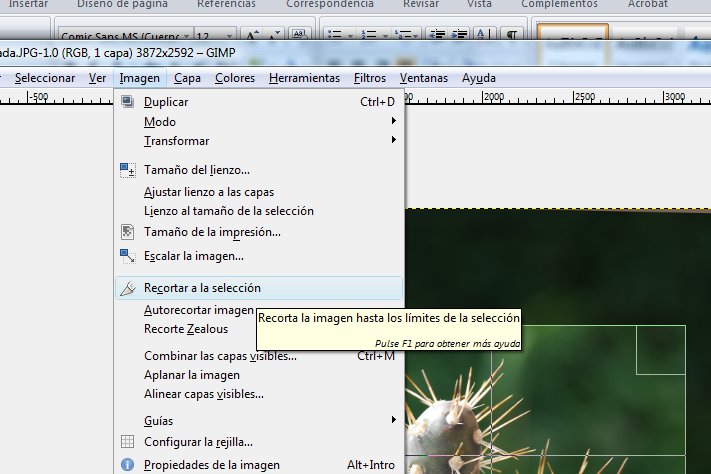Click the Duplicar icon in the Imagen menu
The height and width of the screenshot is (474, 711).
point(127,102)
